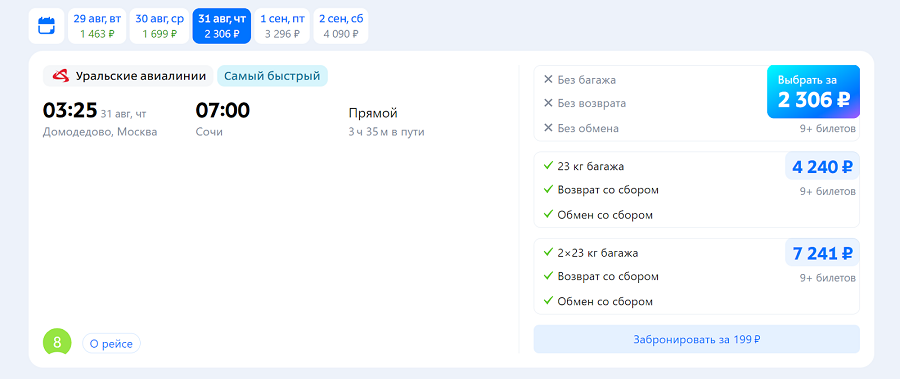Select the 31 авг, чт date tab
Image resolution: width=900 pixels, height=379 pixels.
click(x=222, y=26)
